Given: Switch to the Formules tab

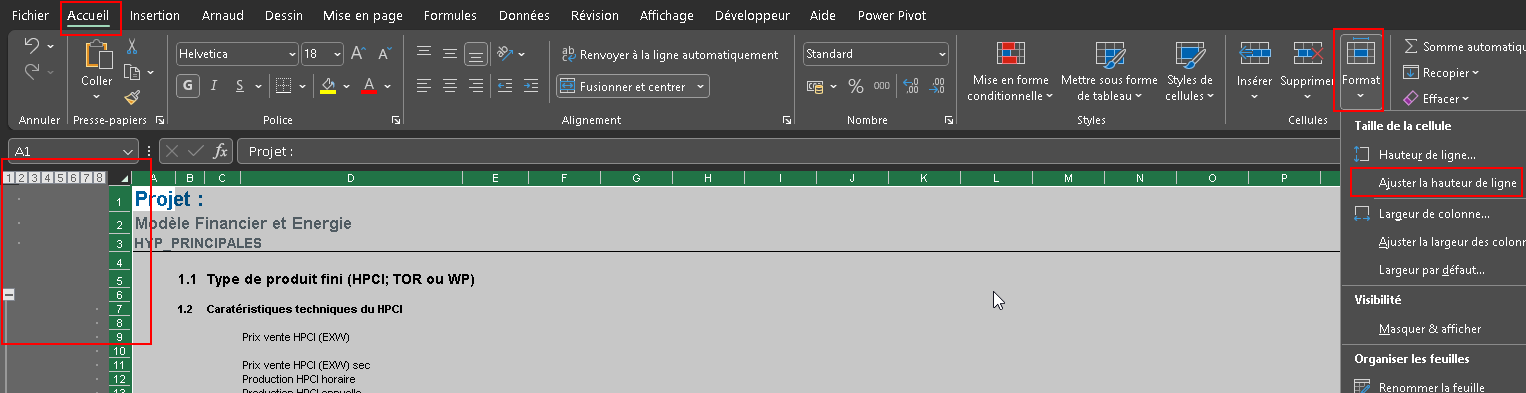Looking at the screenshot, I should click(450, 16).
